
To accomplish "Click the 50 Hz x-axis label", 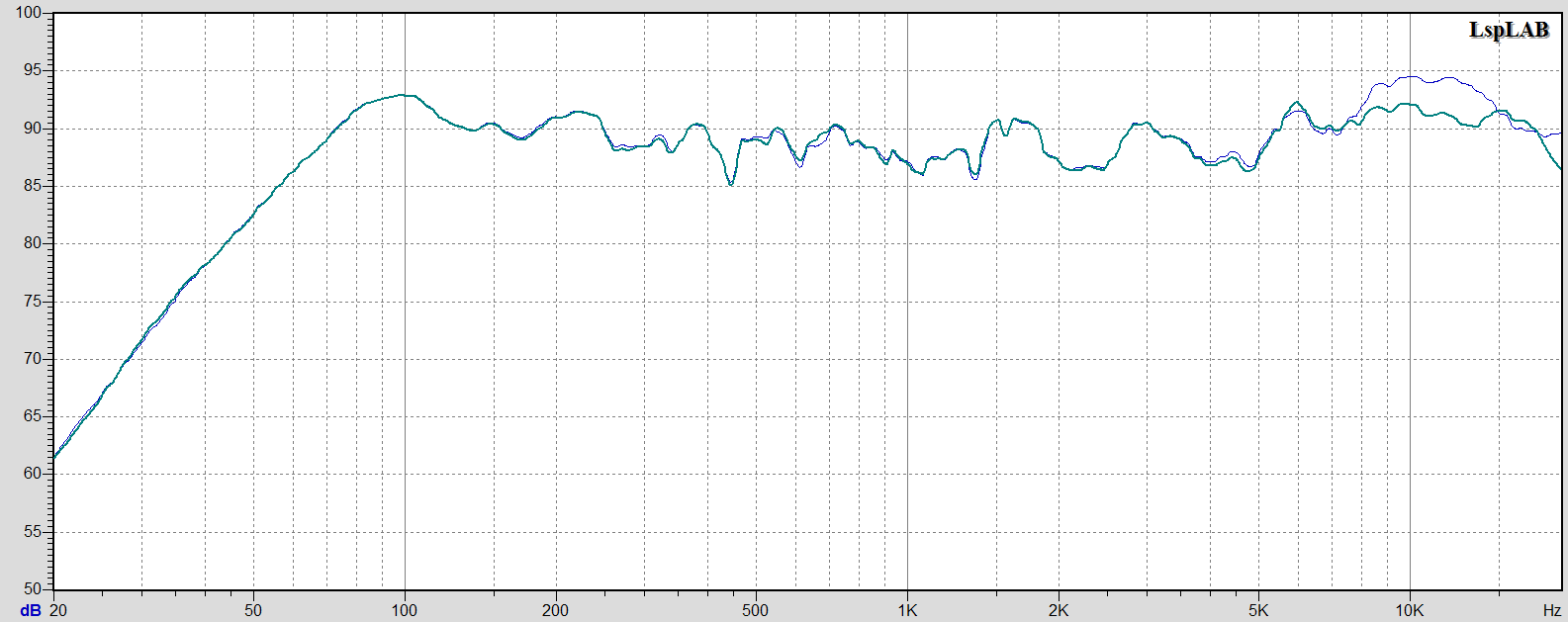I will (254, 610).
